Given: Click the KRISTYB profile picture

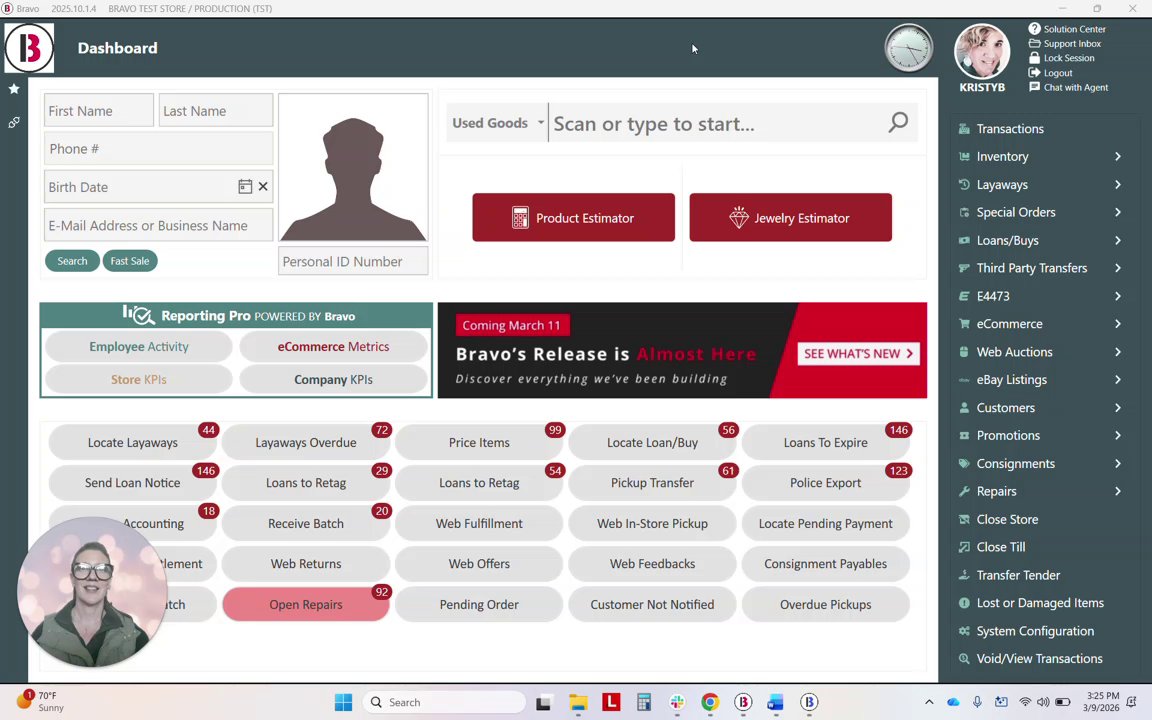Looking at the screenshot, I should 982,51.
